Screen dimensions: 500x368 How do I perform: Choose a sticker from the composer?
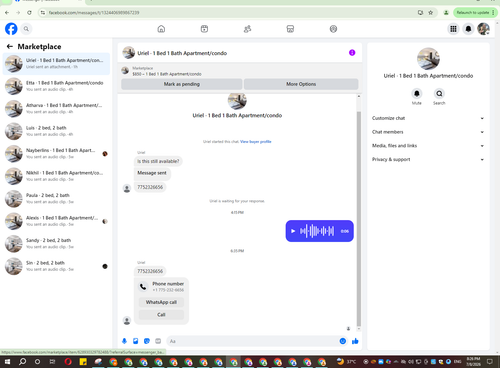point(147,341)
